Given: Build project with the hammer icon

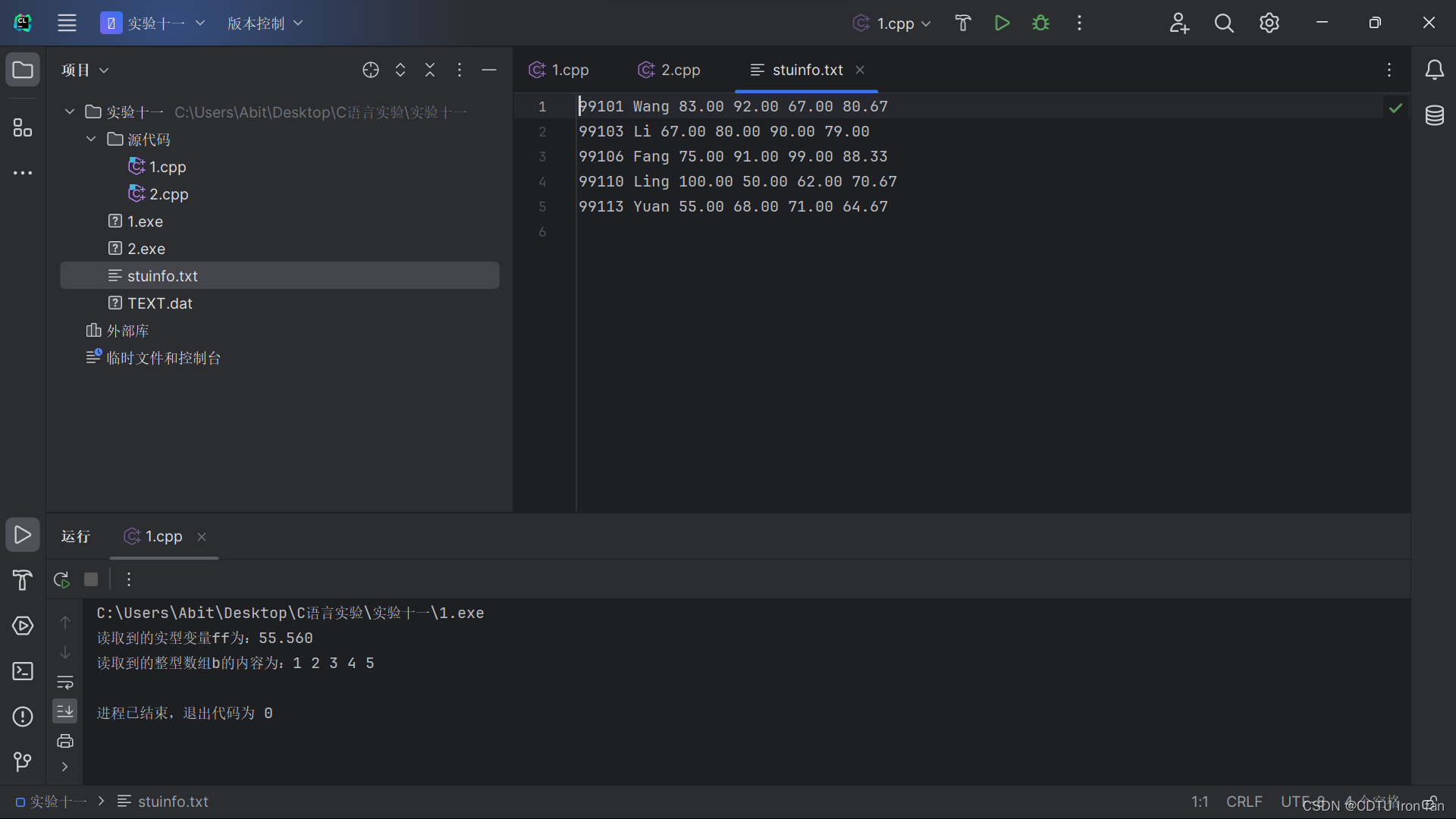Looking at the screenshot, I should pos(962,23).
